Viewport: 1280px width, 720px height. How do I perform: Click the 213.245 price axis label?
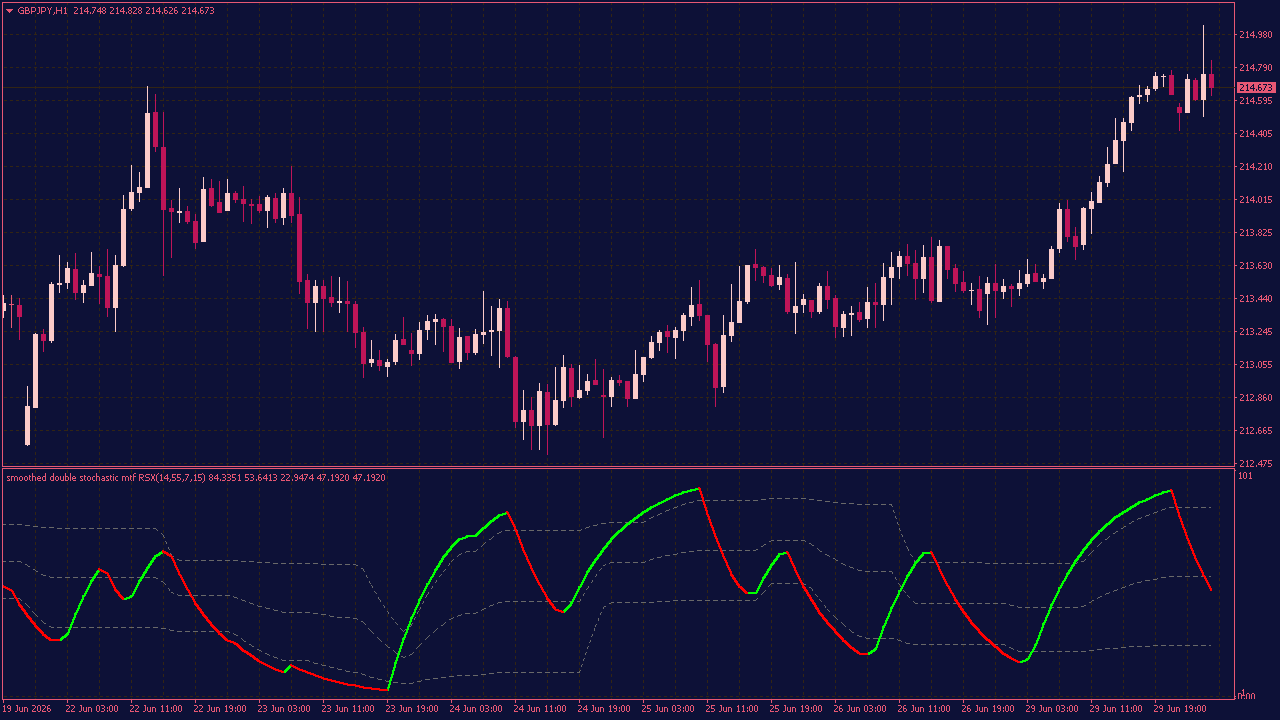pos(1255,332)
